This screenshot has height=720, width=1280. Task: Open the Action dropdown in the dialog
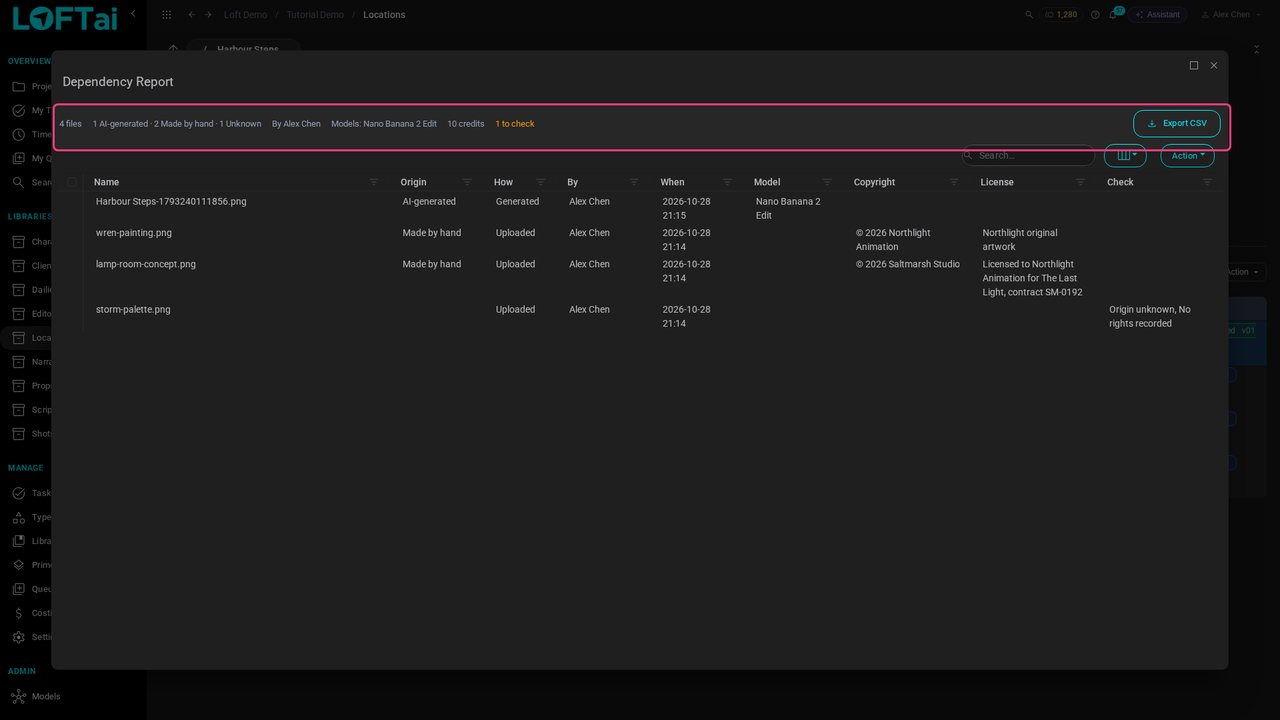tap(1188, 155)
